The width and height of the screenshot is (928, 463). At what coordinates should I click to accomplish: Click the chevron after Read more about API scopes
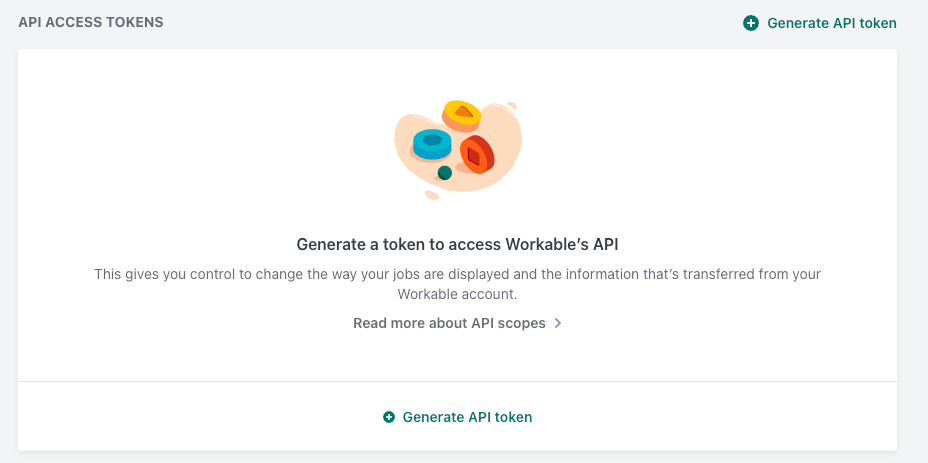point(557,323)
